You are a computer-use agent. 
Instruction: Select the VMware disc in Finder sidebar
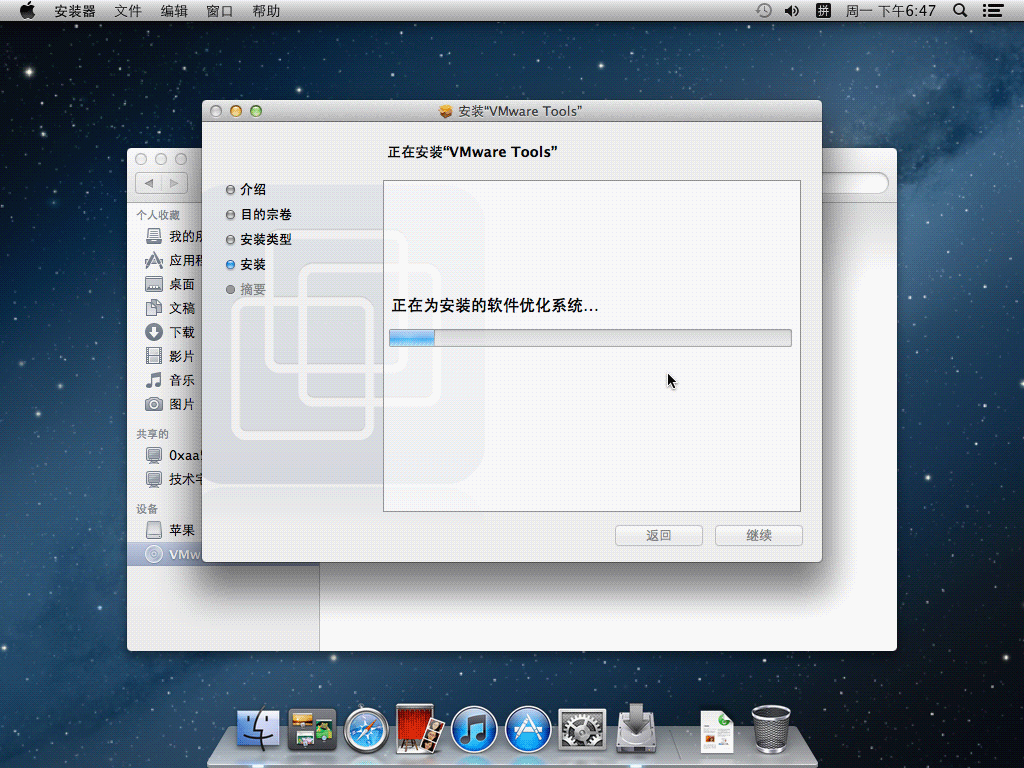click(x=165, y=554)
